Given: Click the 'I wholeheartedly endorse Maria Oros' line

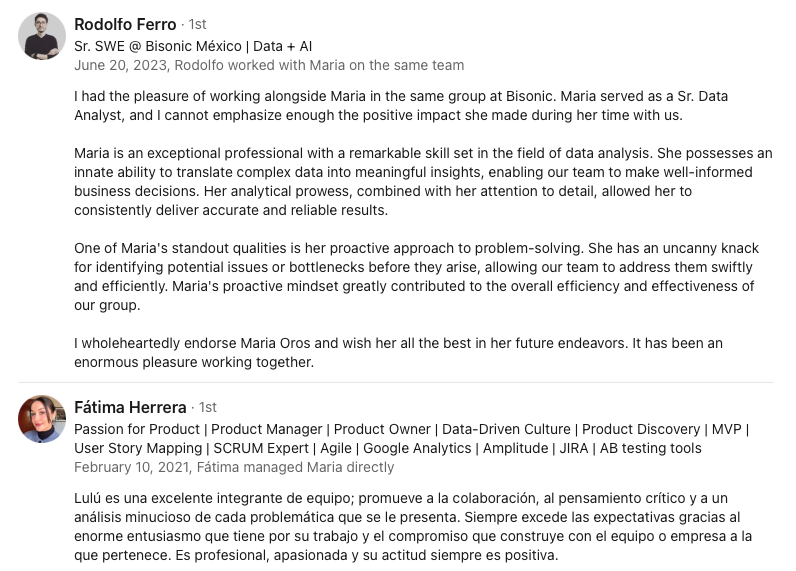Looking at the screenshot, I should pos(398,343).
